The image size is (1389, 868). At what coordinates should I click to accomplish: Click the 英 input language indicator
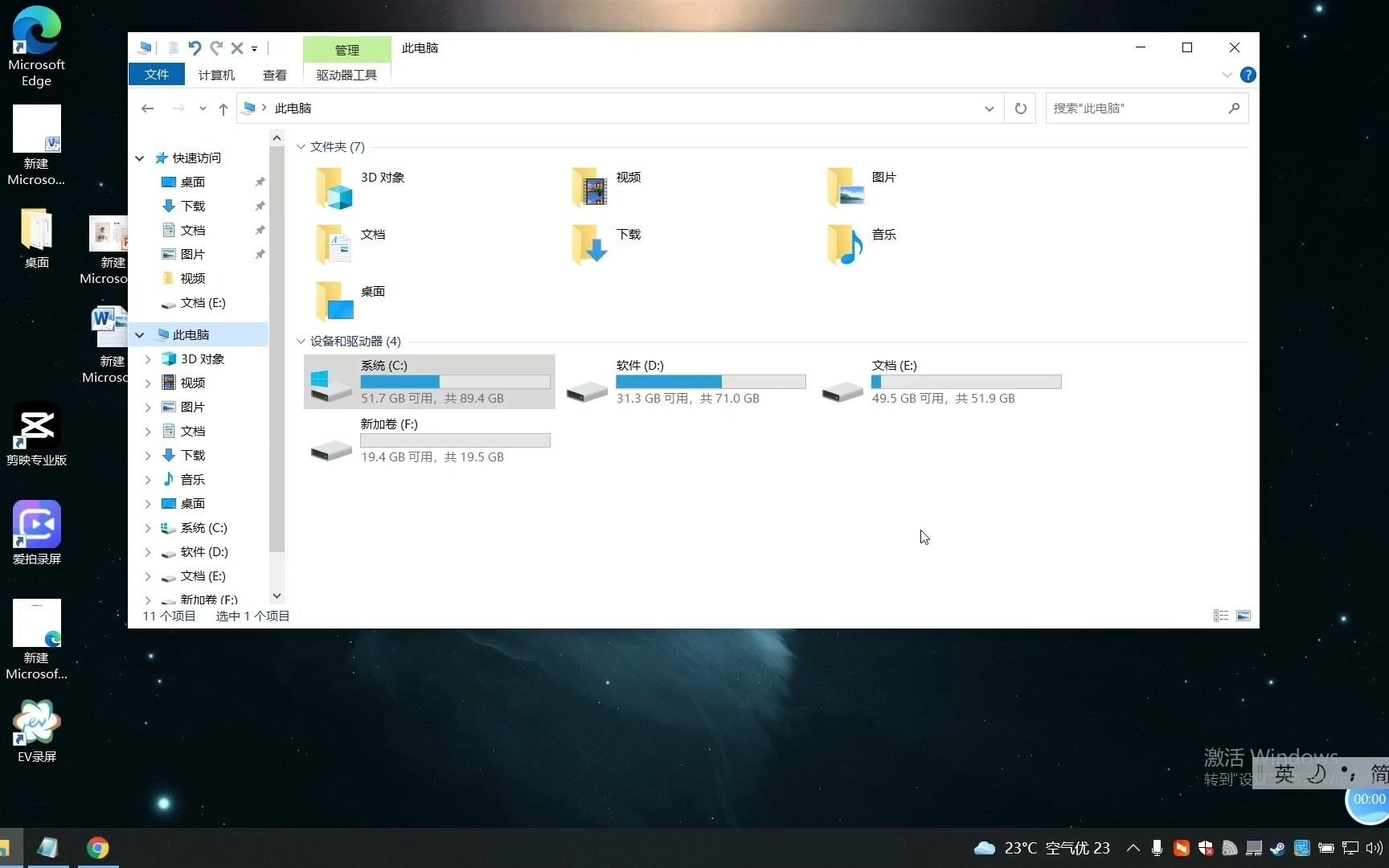click(1285, 774)
